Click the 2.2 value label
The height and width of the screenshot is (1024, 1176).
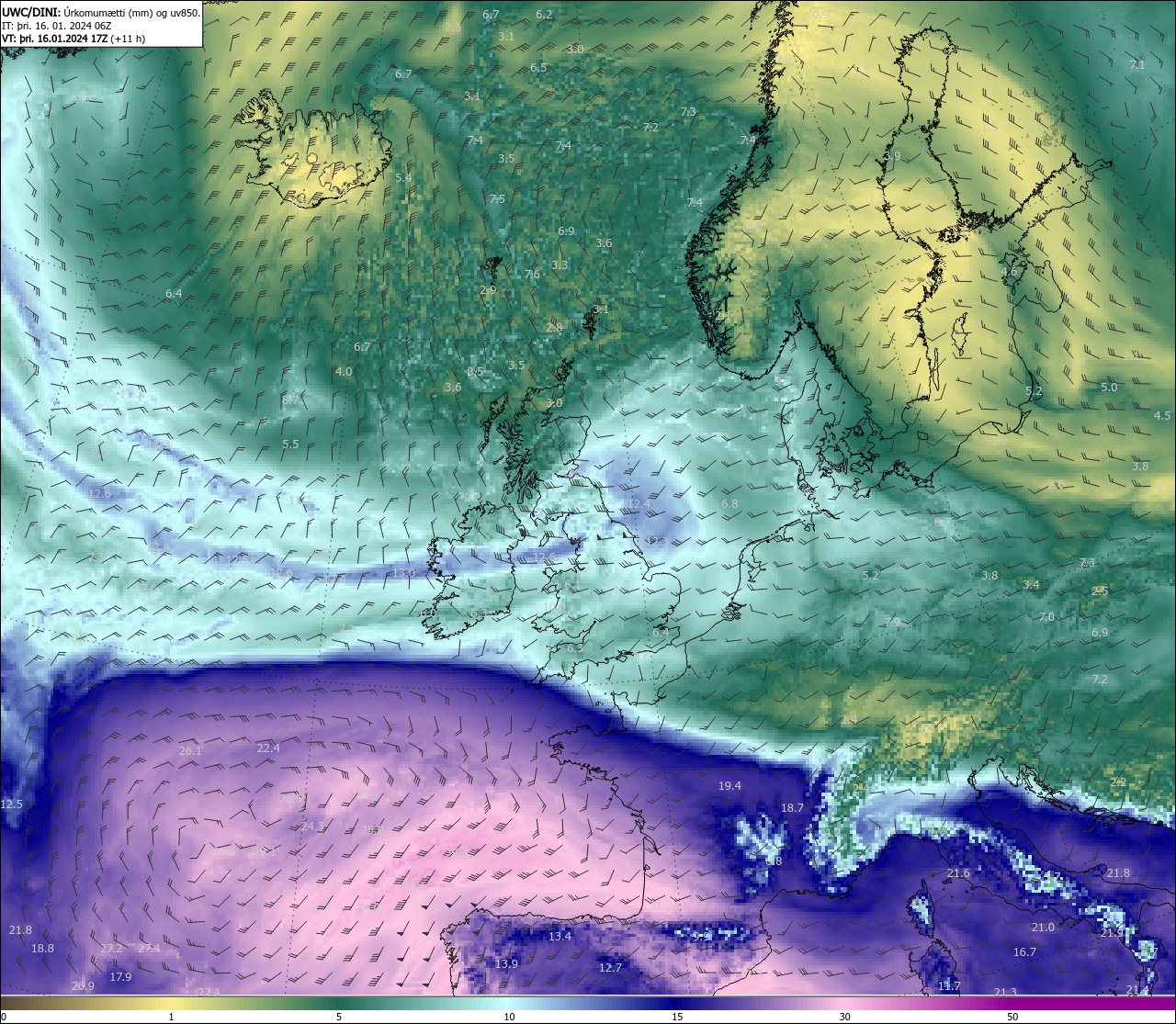(1118, 782)
